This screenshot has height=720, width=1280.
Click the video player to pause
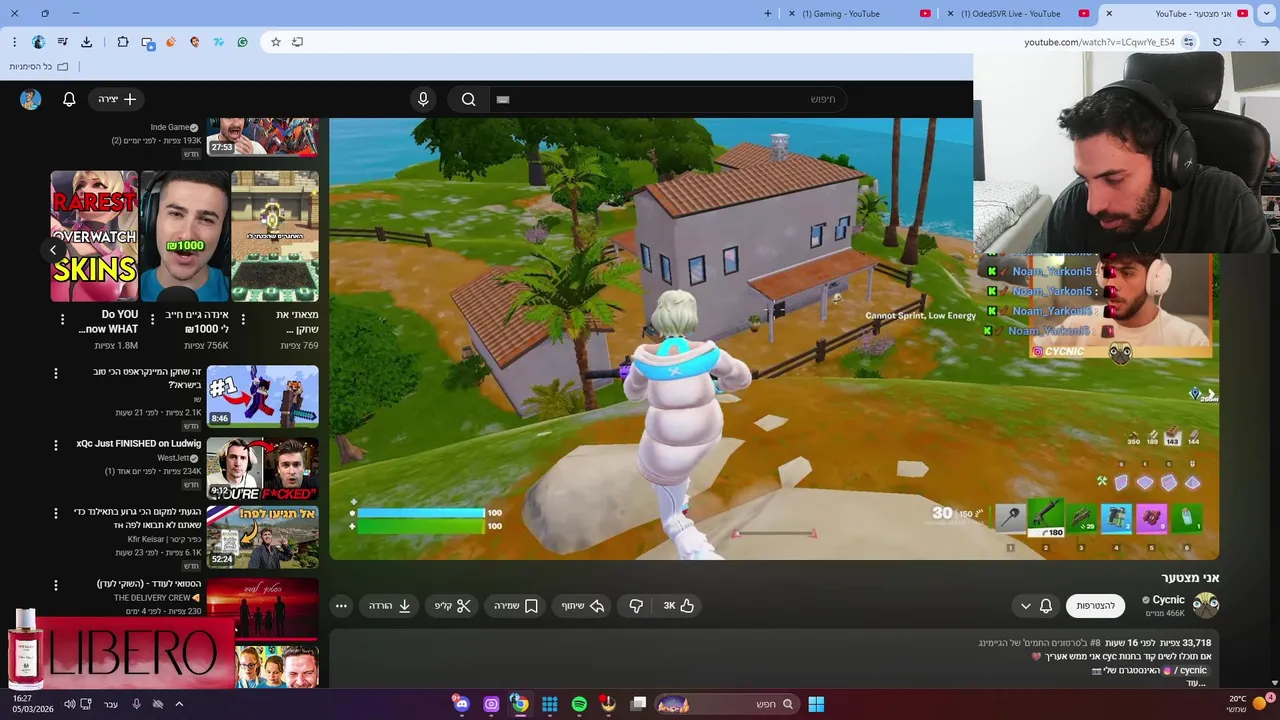coord(774,338)
